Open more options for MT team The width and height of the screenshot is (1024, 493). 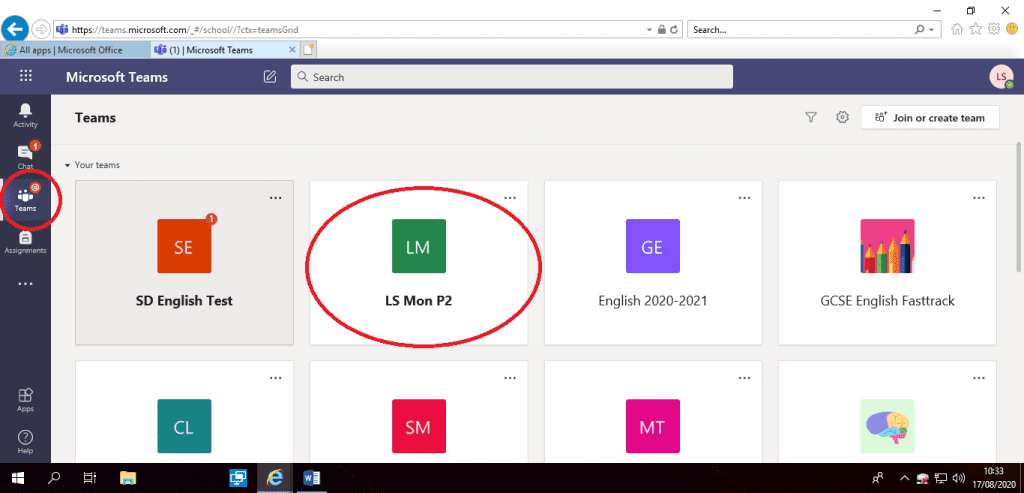tap(744, 377)
